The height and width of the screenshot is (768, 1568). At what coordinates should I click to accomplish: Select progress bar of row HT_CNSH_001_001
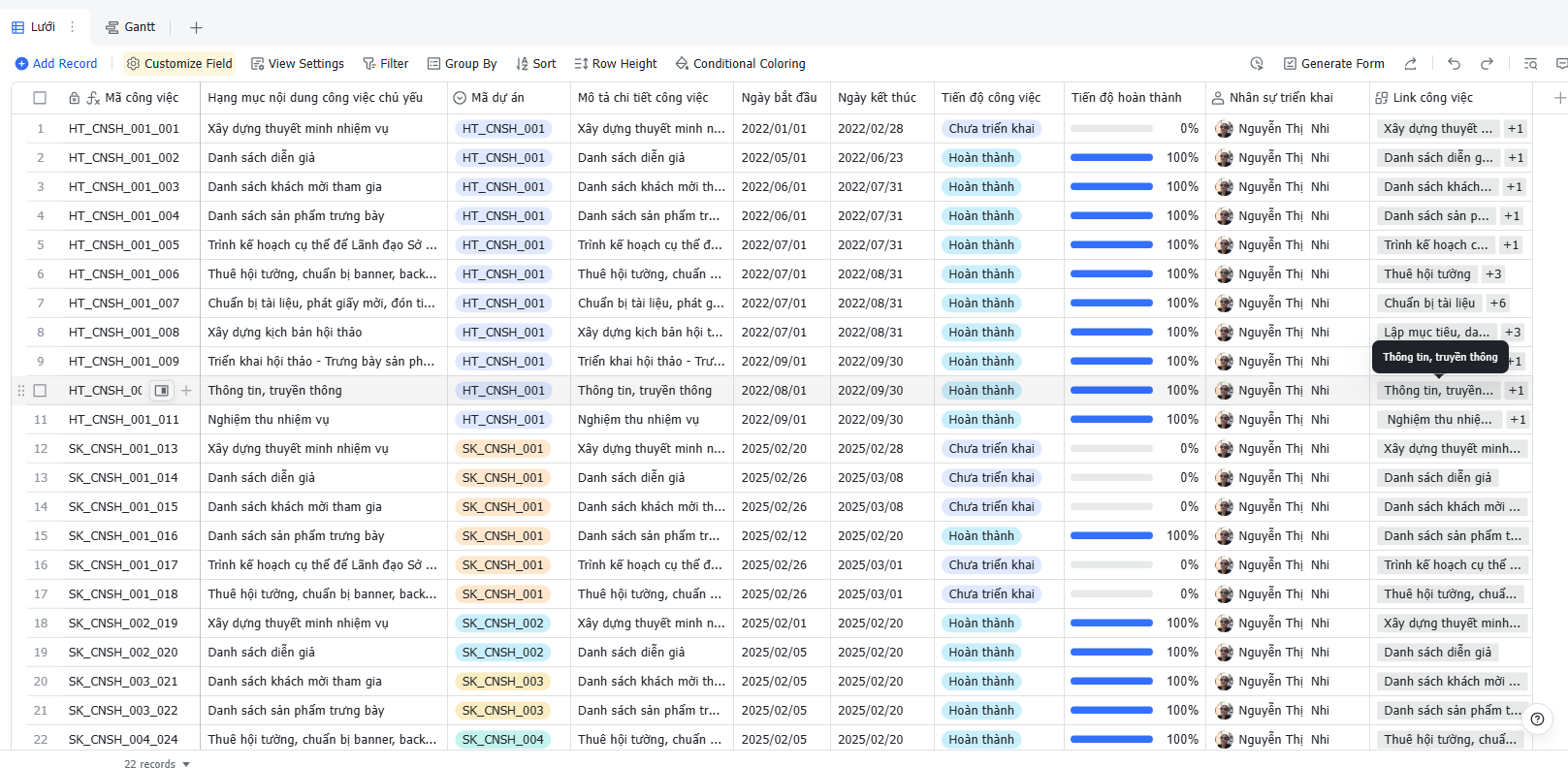1111,128
